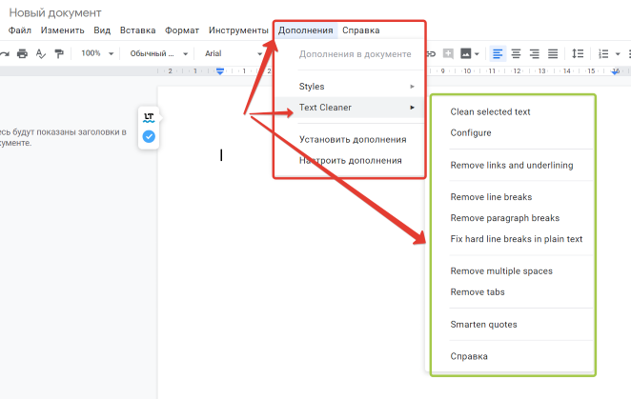The width and height of the screenshot is (631, 399).
Task: Click the left indent marker on ruler
Action: [x=220, y=71]
